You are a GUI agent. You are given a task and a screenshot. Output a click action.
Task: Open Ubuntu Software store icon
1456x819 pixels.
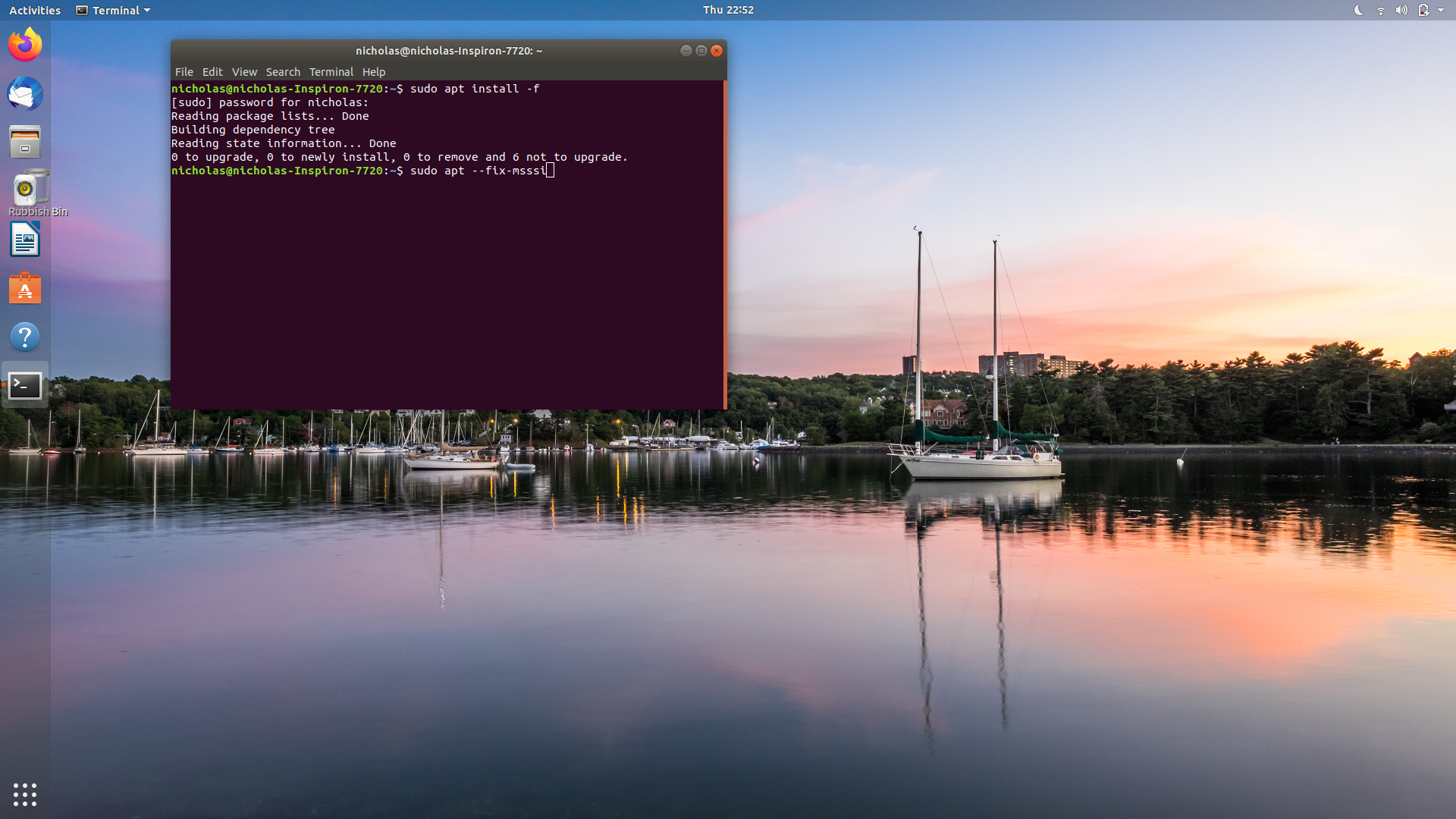(25, 289)
